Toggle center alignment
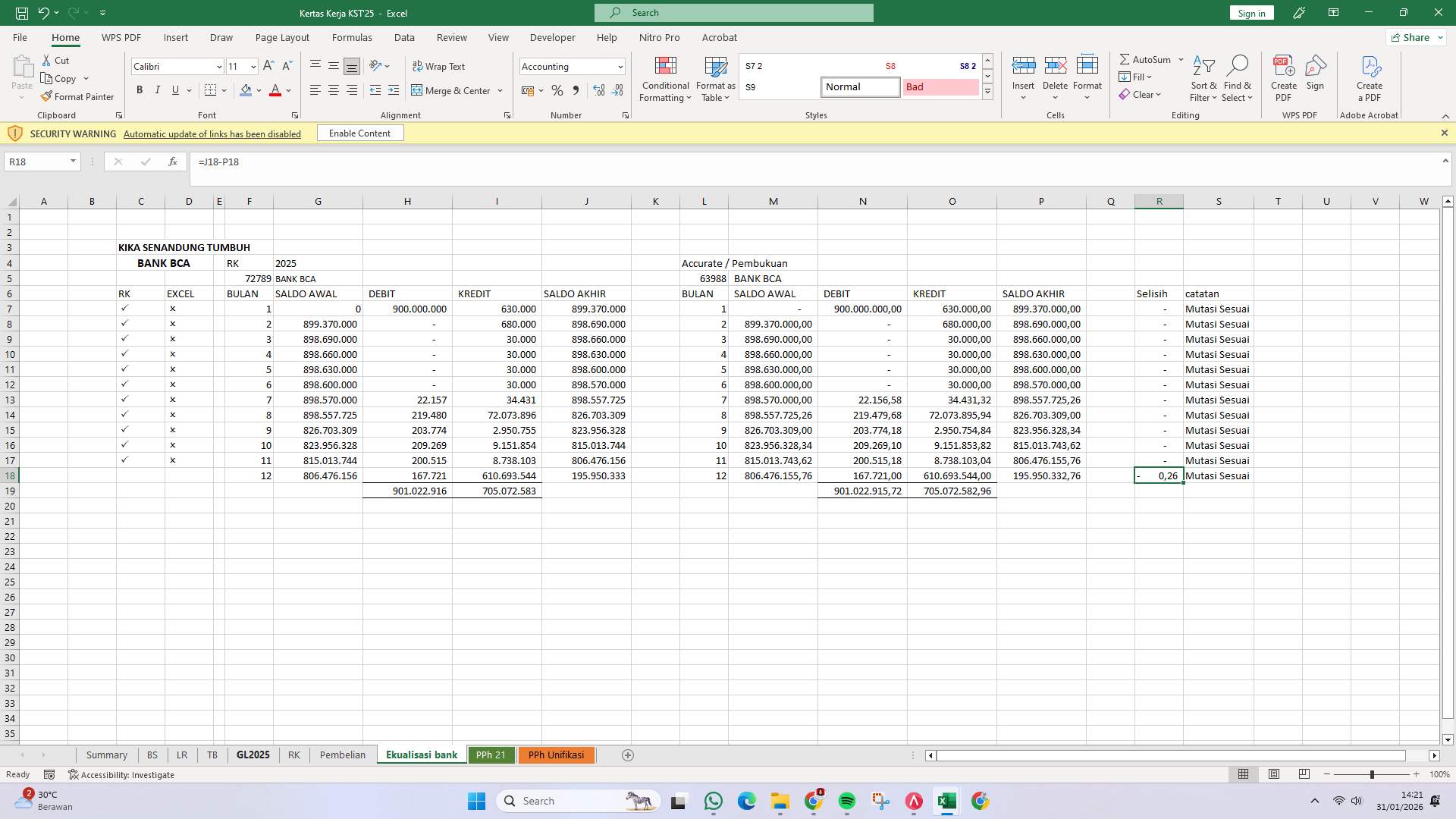The image size is (1456, 819). [x=334, y=90]
